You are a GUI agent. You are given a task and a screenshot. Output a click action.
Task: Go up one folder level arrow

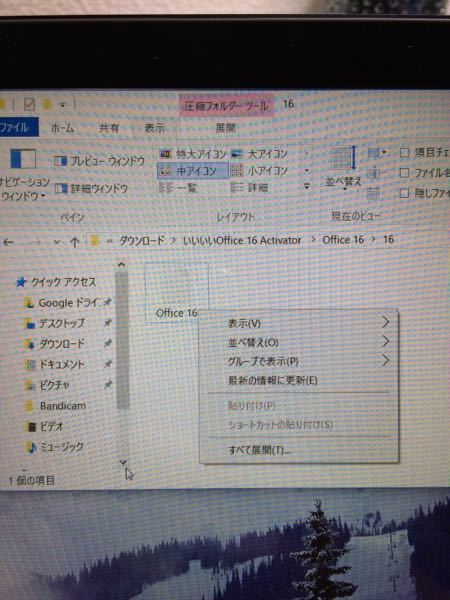[75, 242]
